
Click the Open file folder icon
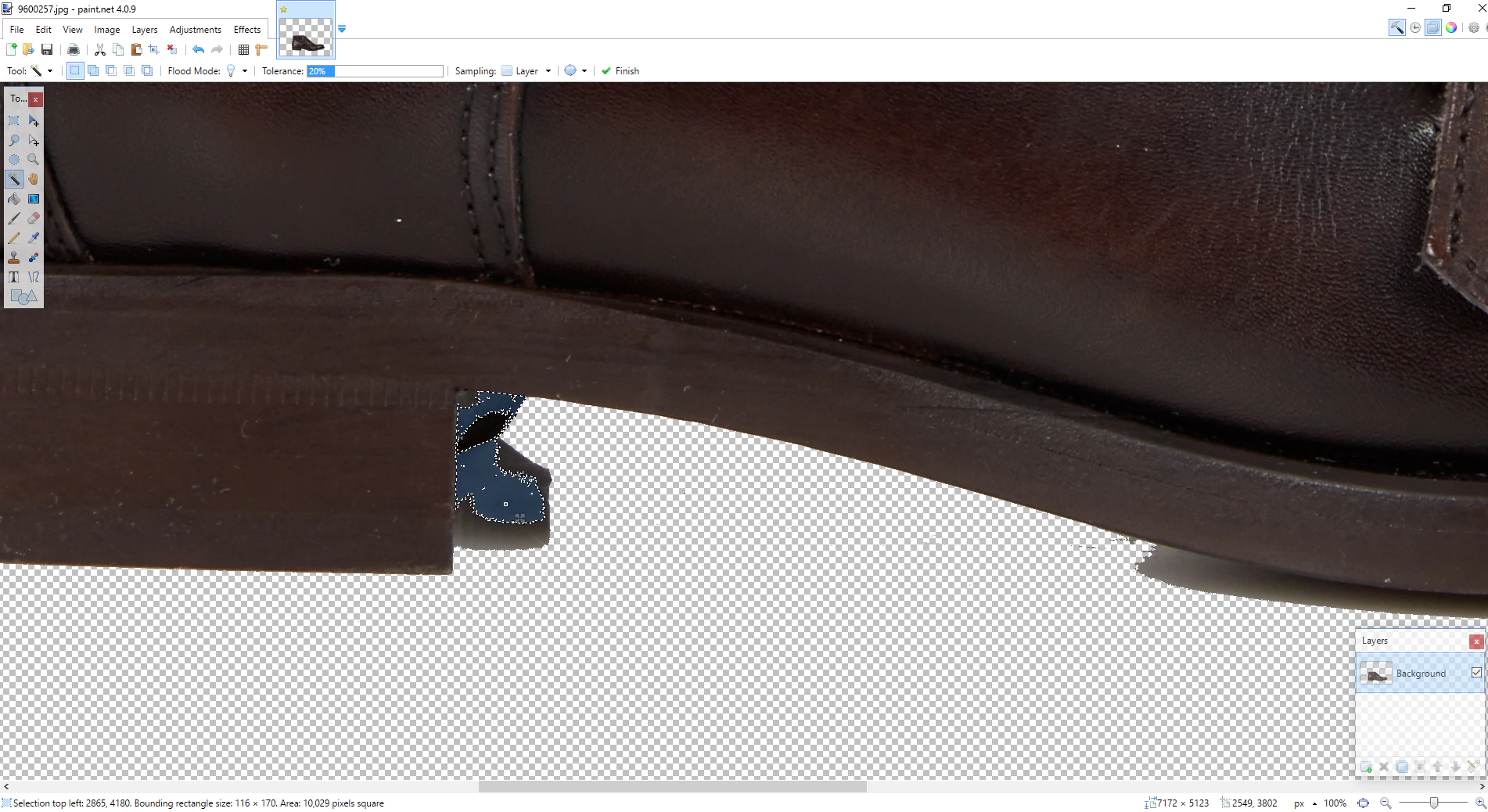(x=29, y=49)
